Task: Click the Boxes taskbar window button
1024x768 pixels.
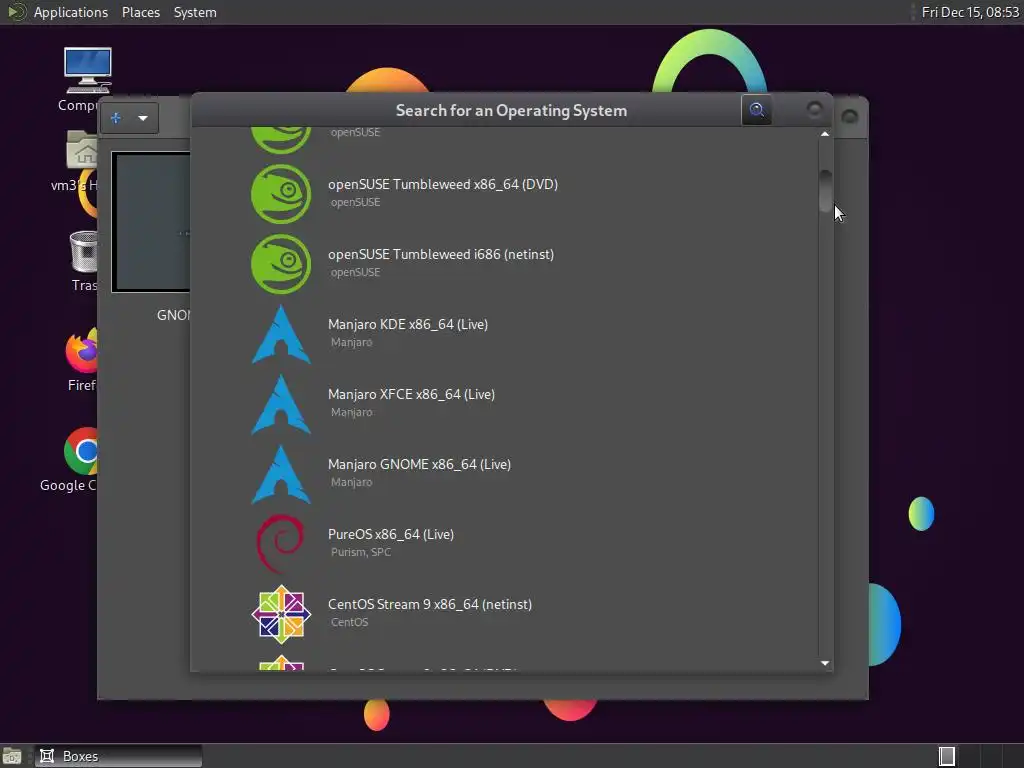Action: pyautogui.click(x=118, y=756)
